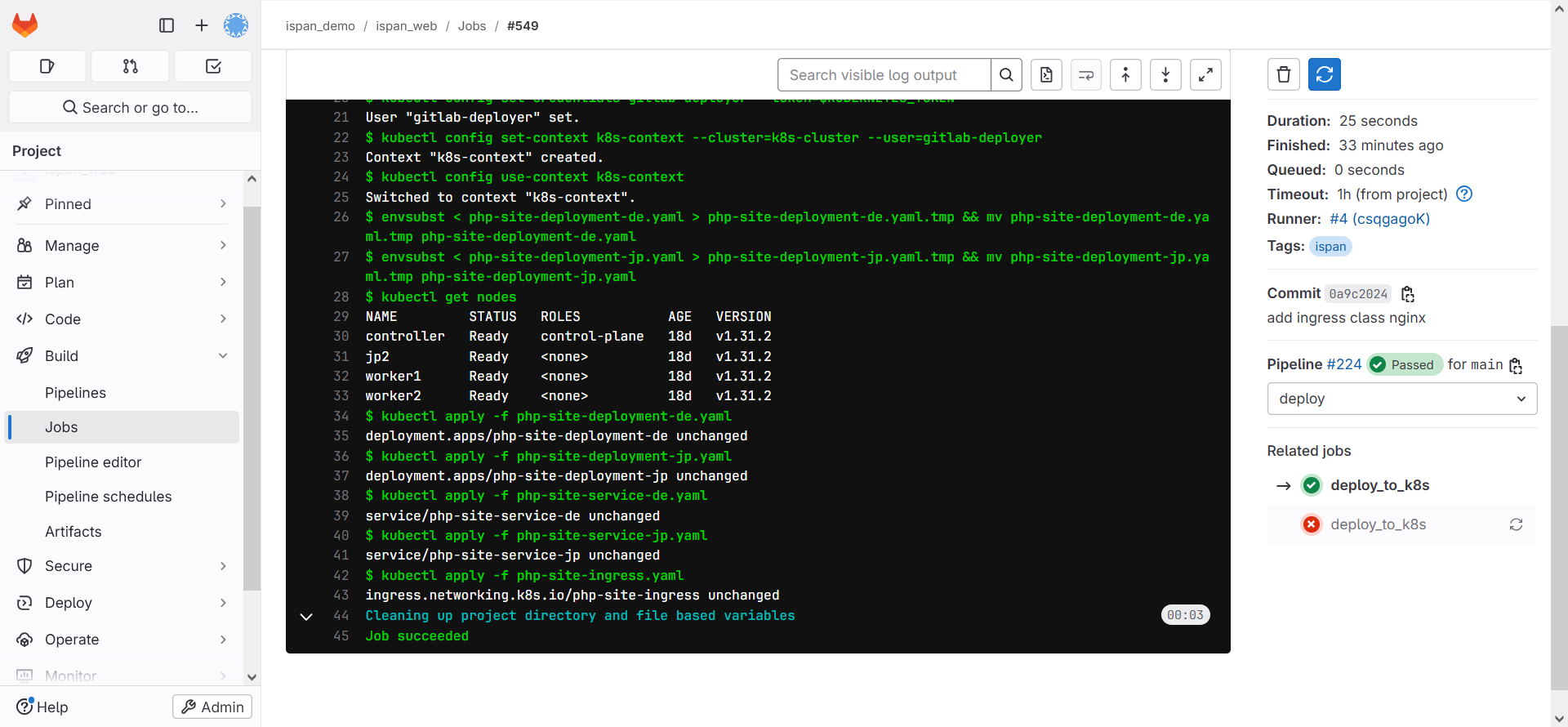Click commit message add ingress class nginx
The width and height of the screenshot is (1568, 727).
(1346, 318)
